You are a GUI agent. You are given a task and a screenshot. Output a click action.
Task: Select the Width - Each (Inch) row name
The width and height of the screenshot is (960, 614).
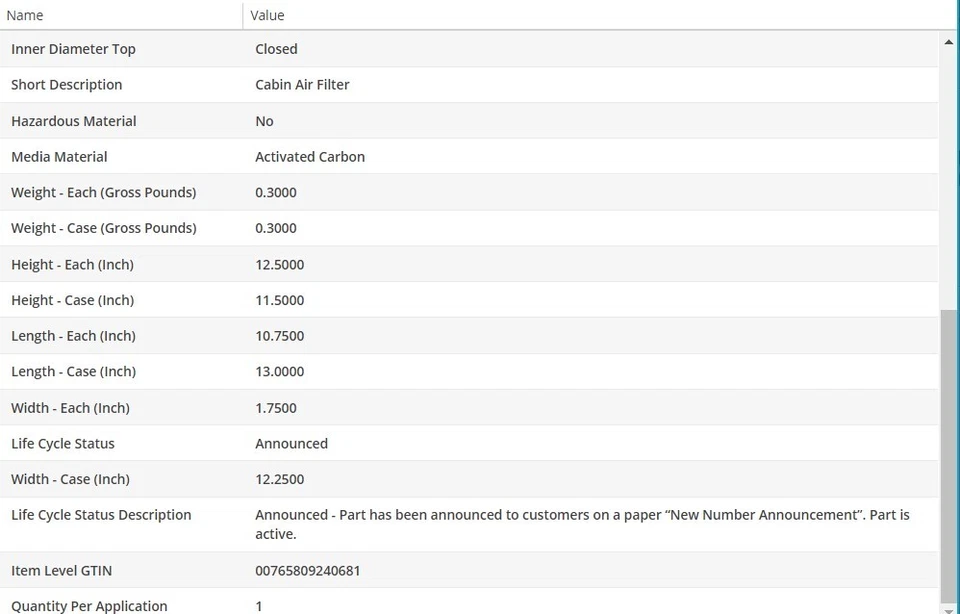[x=70, y=408]
